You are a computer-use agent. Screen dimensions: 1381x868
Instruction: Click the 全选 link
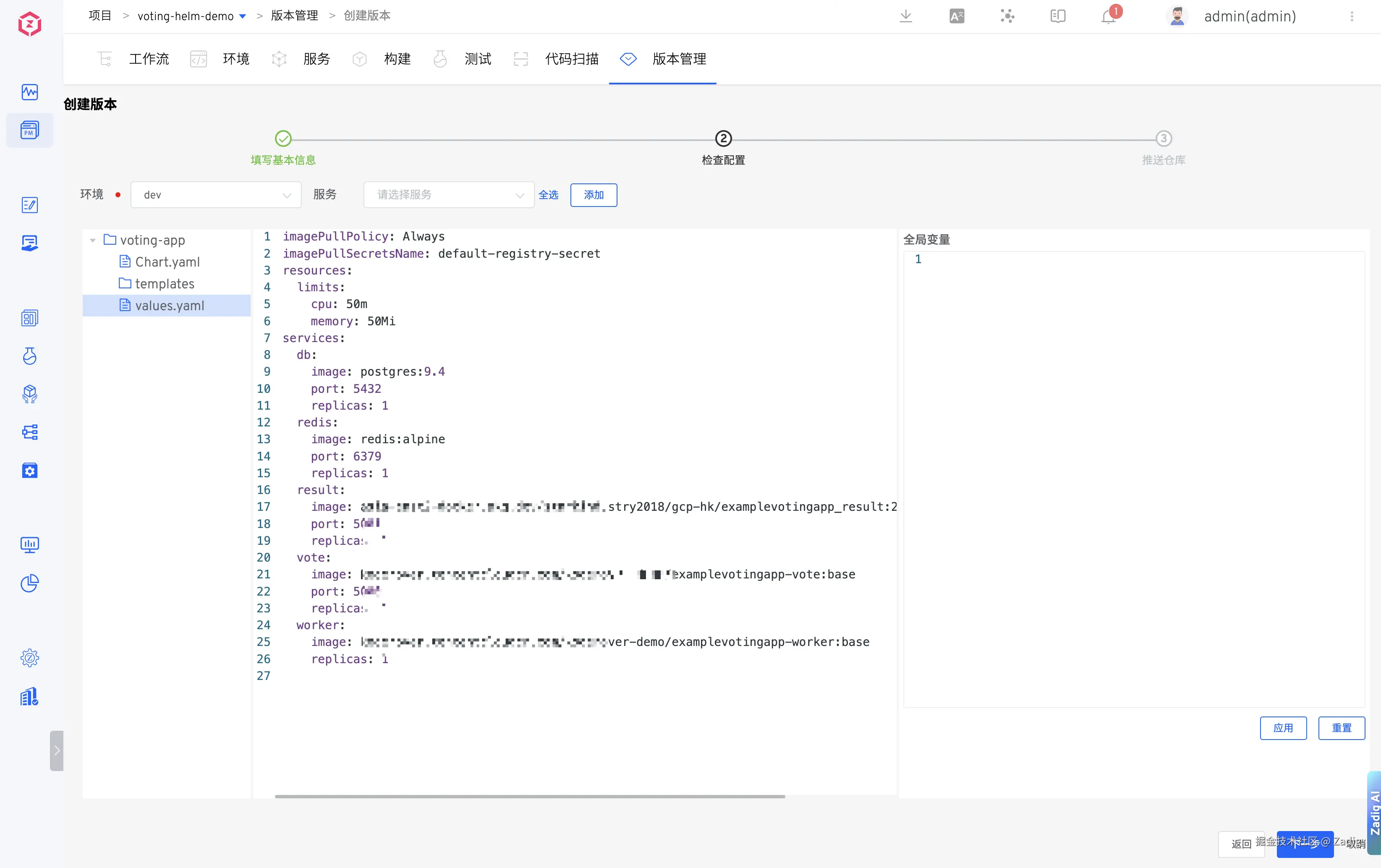(548, 195)
